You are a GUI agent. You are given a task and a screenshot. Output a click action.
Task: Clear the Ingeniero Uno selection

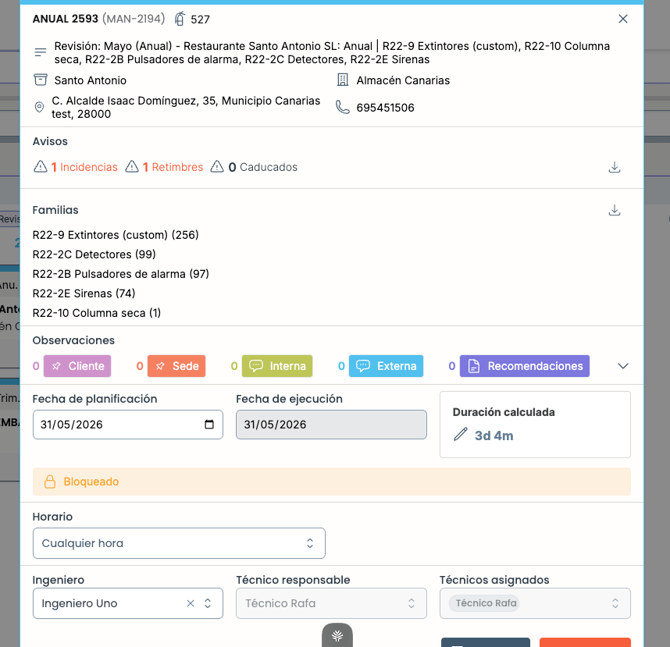(190, 603)
